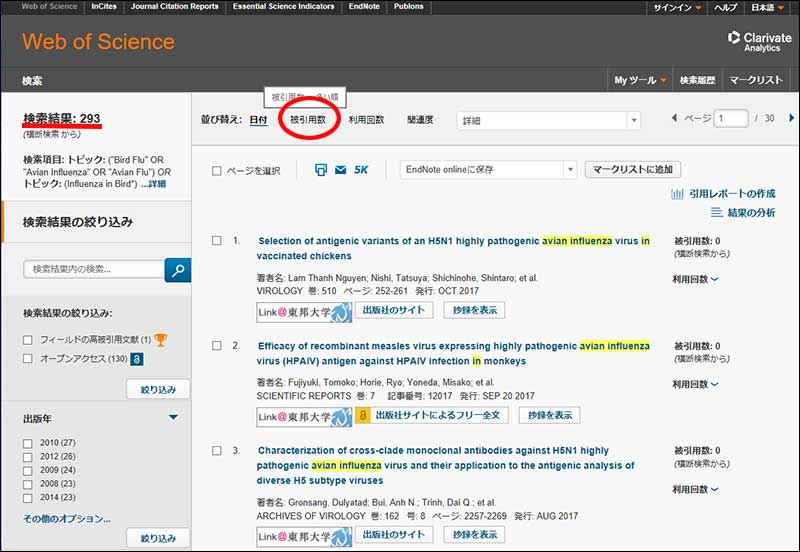Viewport: 800px width, 552px height.
Task: Click the highly cited trophy icon
Action: click(x=160, y=340)
